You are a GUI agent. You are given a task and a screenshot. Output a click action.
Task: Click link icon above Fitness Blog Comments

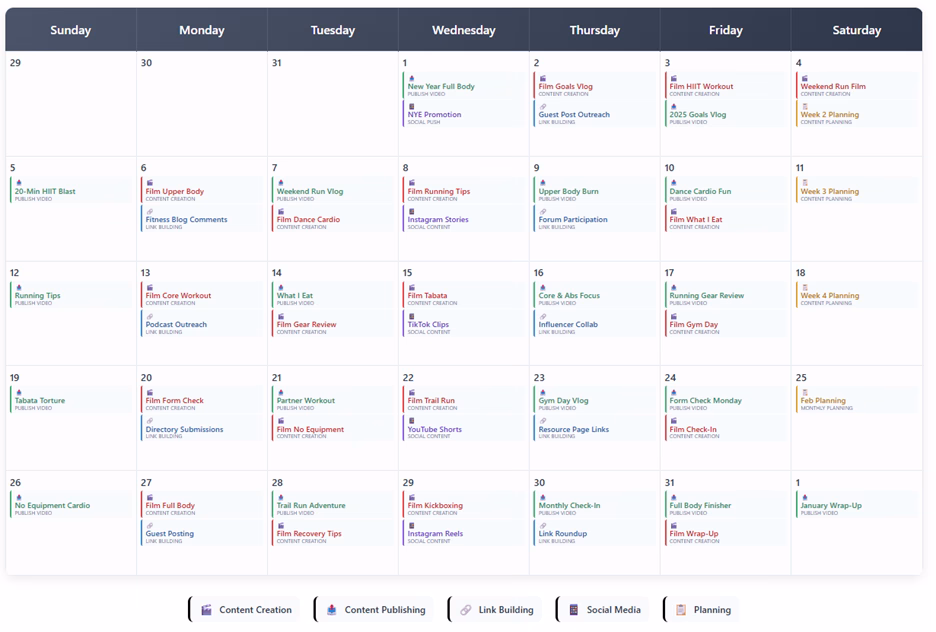pyautogui.click(x=150, y=211)
